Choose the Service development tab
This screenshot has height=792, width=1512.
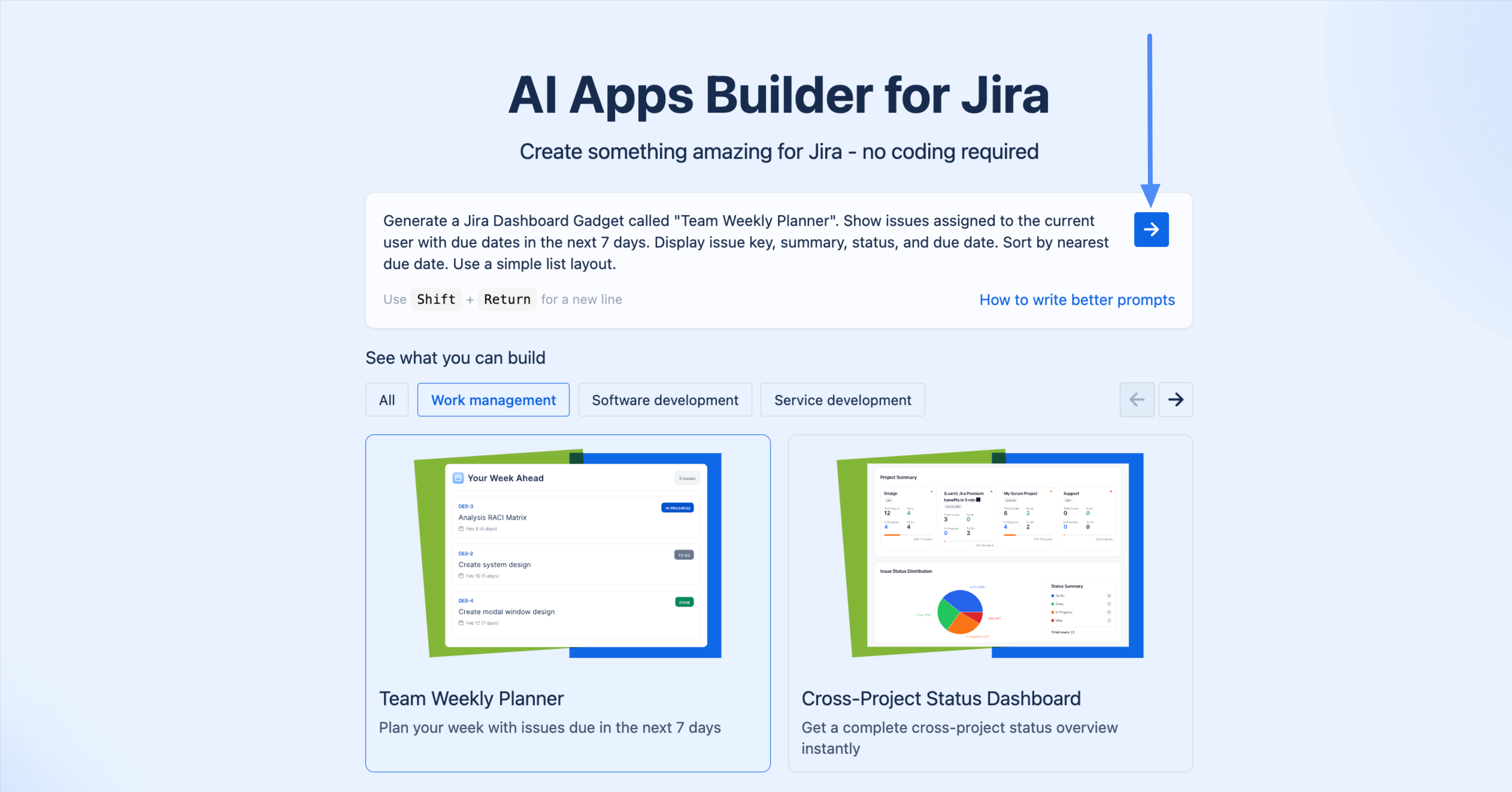click(x=843, y=400)
